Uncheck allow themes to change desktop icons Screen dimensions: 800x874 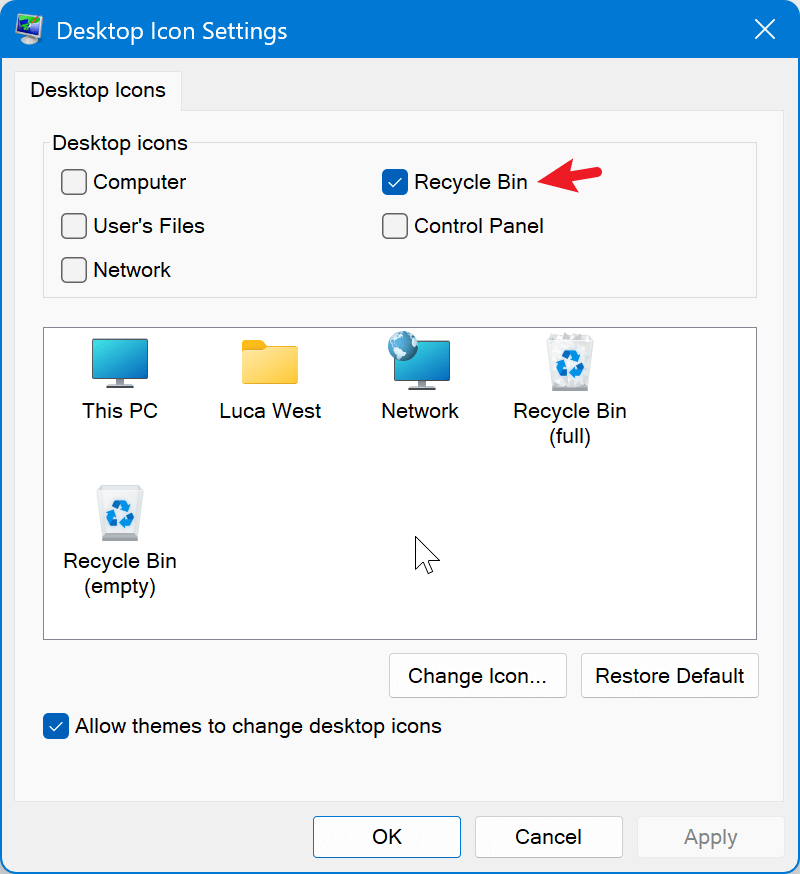pos(55,726)
